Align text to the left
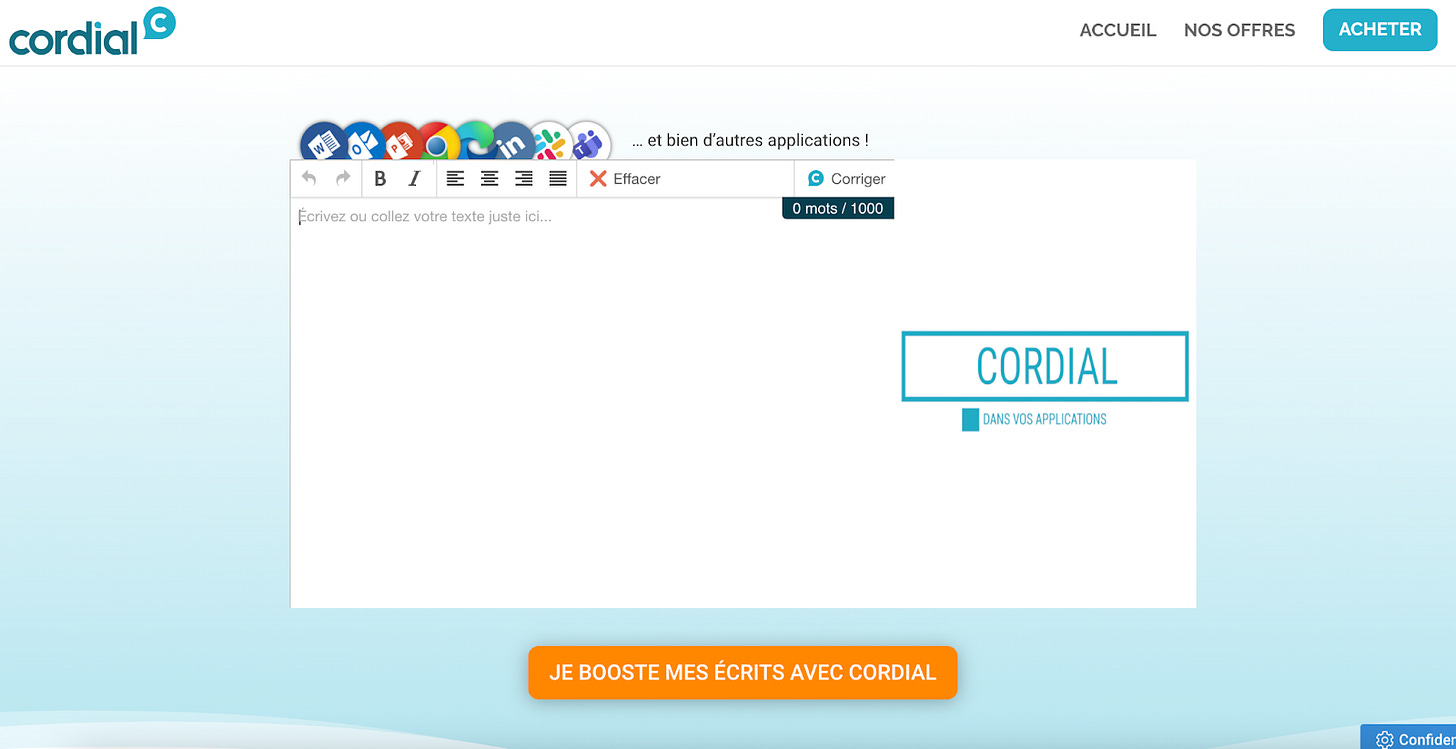 tap(455, 179)
